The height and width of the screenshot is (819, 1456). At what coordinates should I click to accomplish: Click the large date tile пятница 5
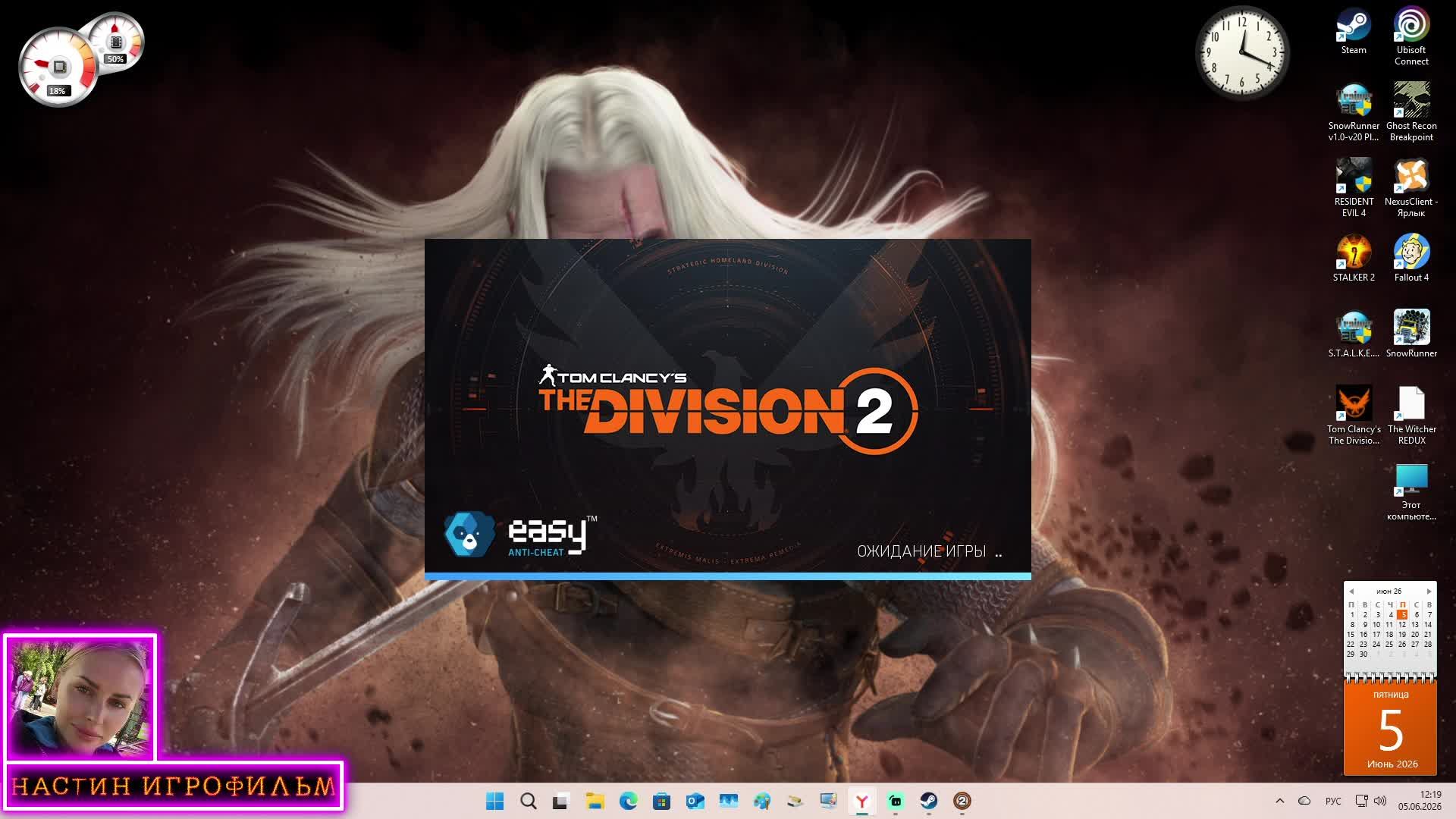point(1390,726)
